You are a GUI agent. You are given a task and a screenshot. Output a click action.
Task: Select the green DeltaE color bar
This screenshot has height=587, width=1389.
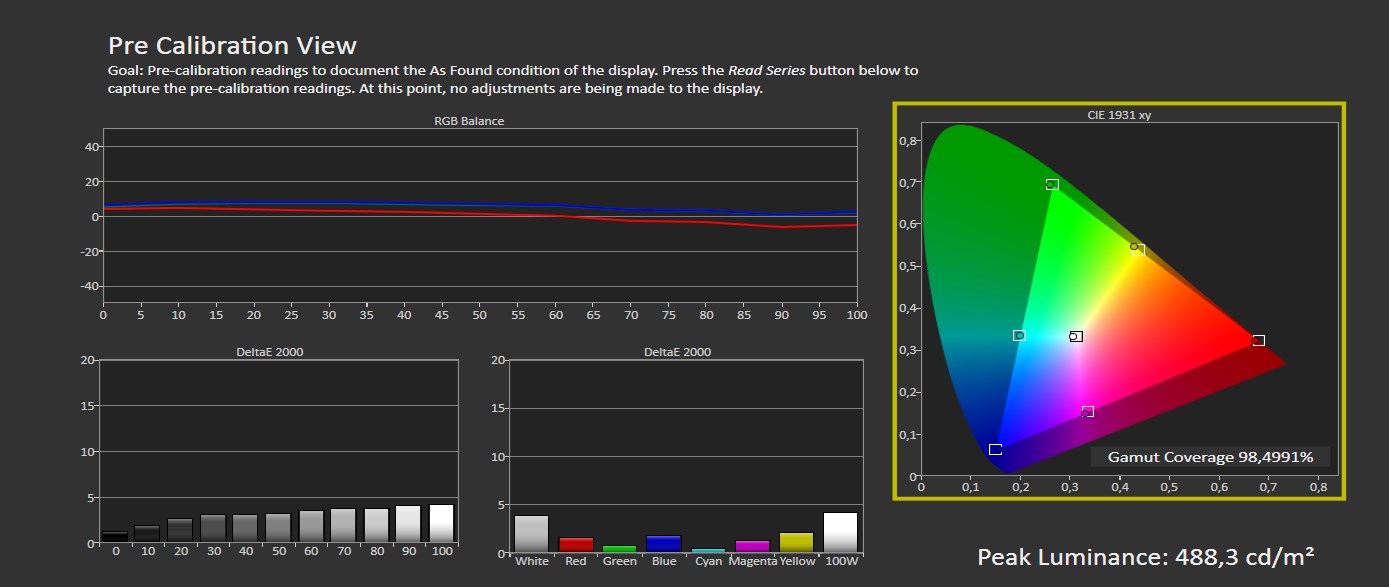point(619,549)
